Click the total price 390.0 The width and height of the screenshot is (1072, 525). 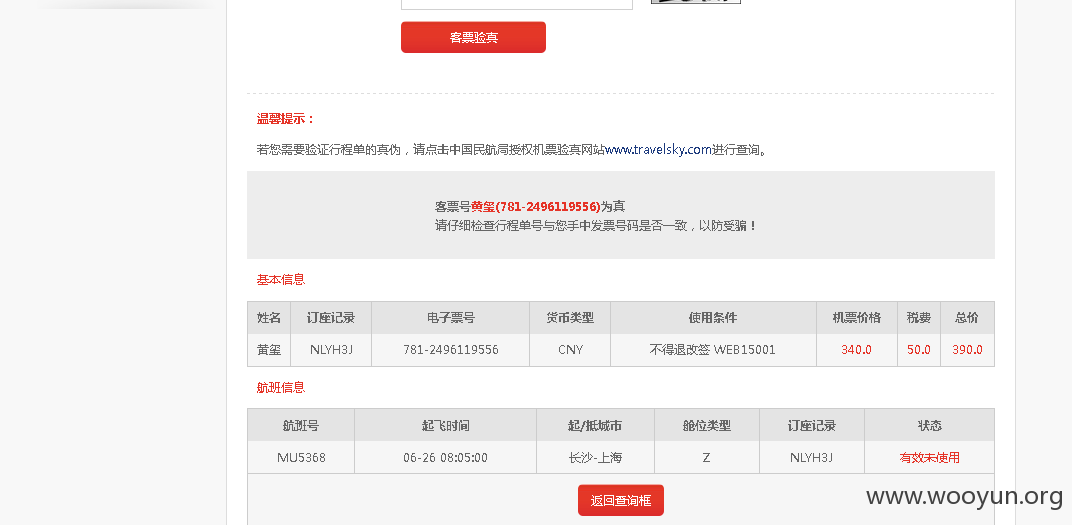click(967, 350)
